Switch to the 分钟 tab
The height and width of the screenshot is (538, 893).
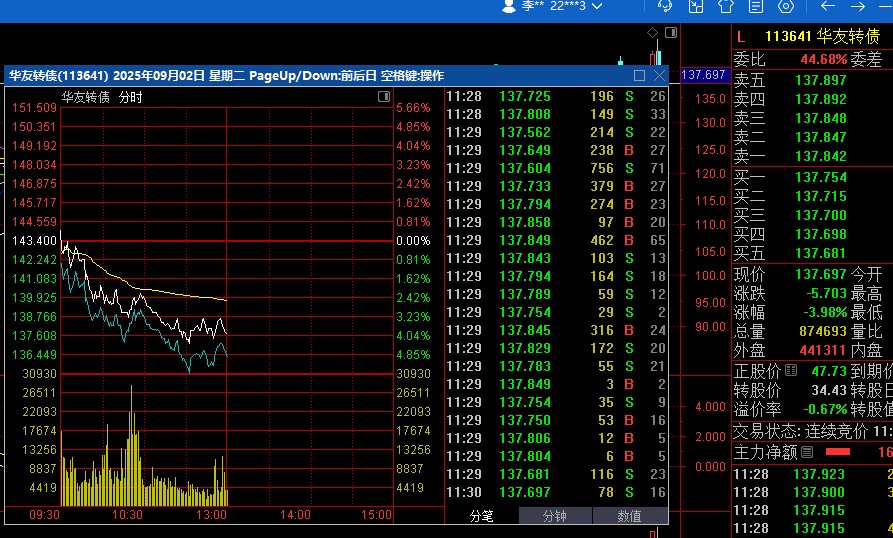555,516
